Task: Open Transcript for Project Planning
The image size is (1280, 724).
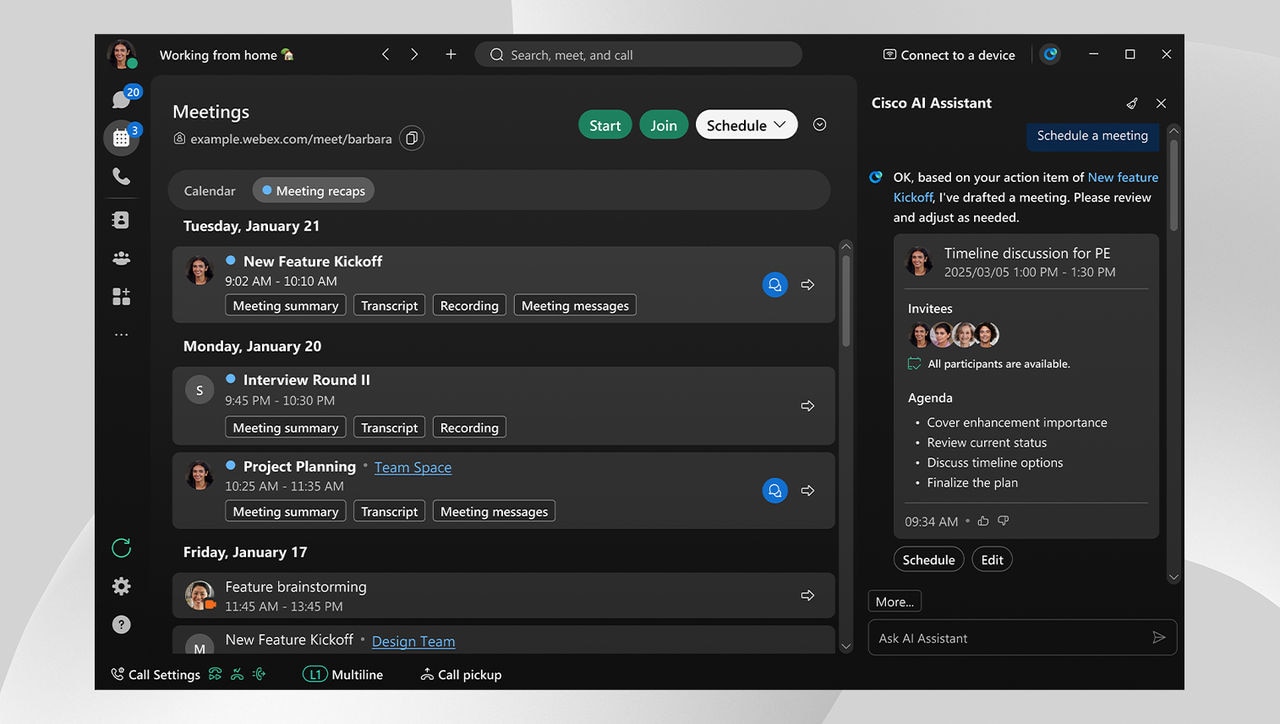Action: tap(389, 512)
